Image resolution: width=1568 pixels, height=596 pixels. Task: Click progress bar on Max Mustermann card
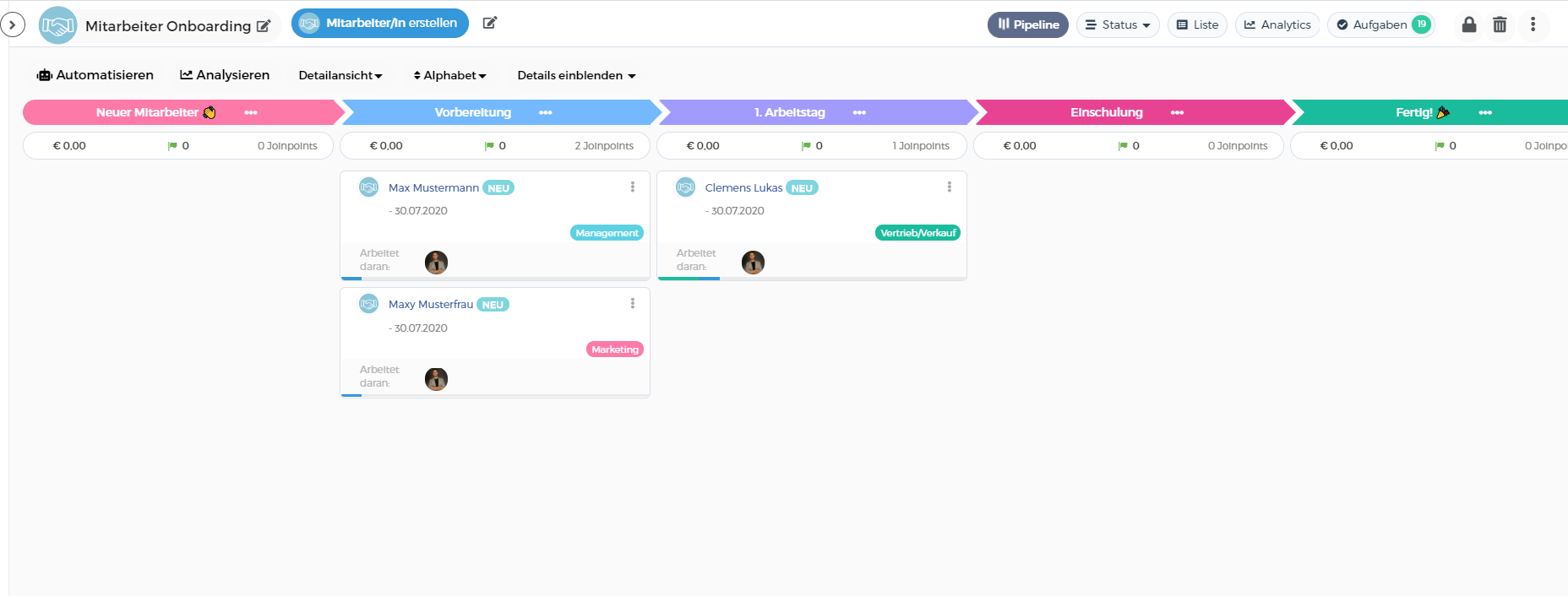(x=495, y=278)
